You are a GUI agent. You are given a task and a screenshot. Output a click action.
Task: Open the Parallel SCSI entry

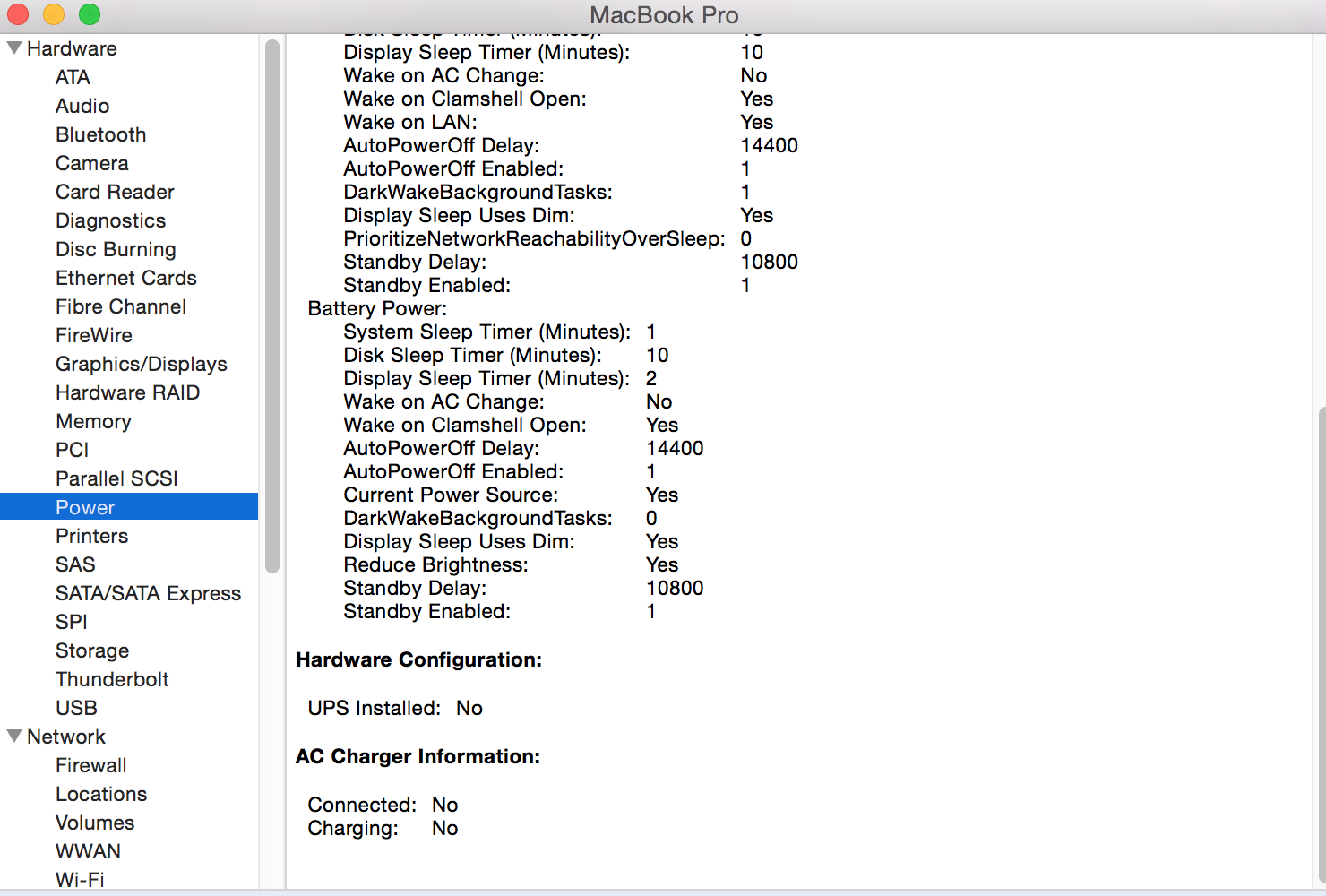116,478
